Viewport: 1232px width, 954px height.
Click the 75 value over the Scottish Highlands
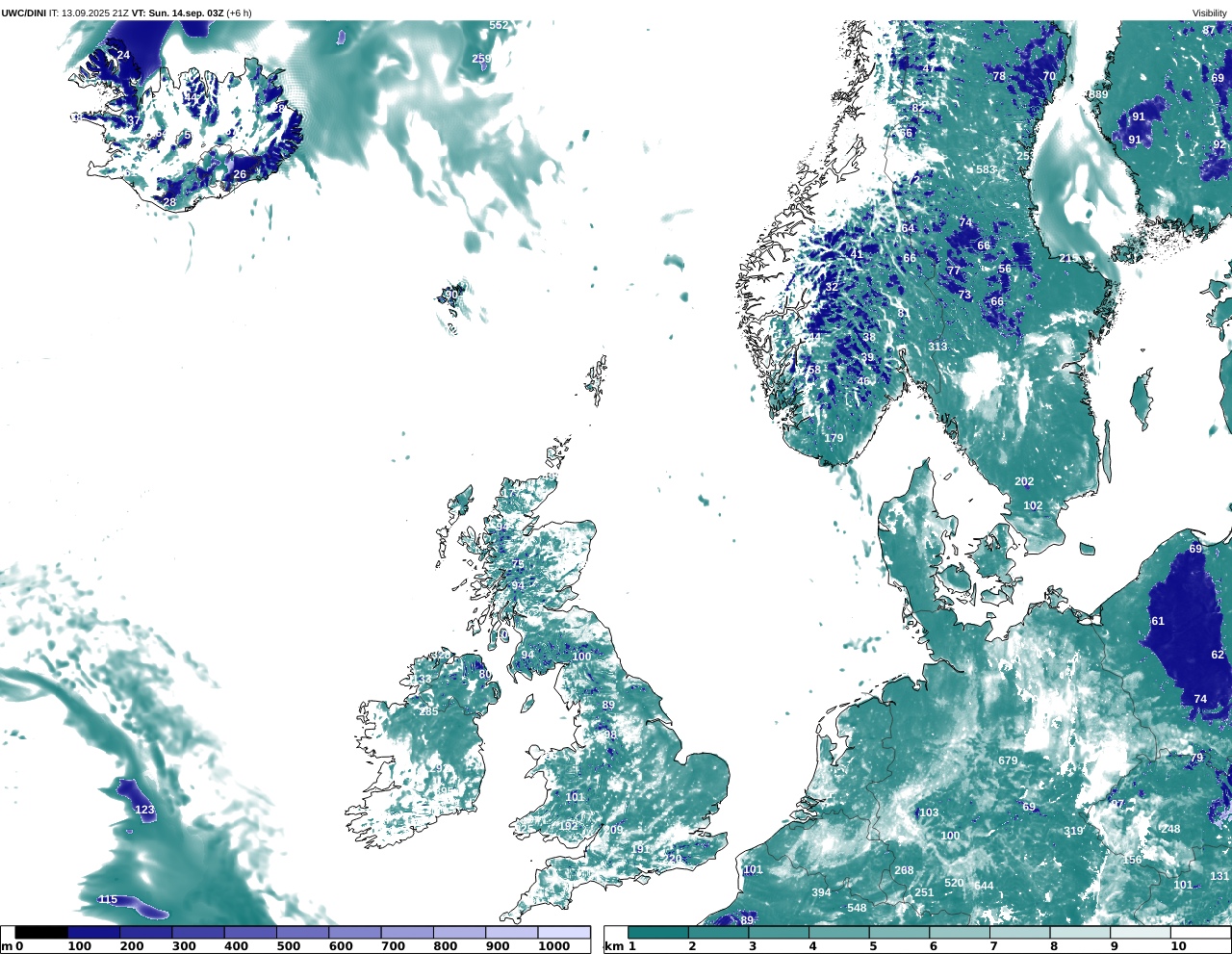[x=518, y=564]
